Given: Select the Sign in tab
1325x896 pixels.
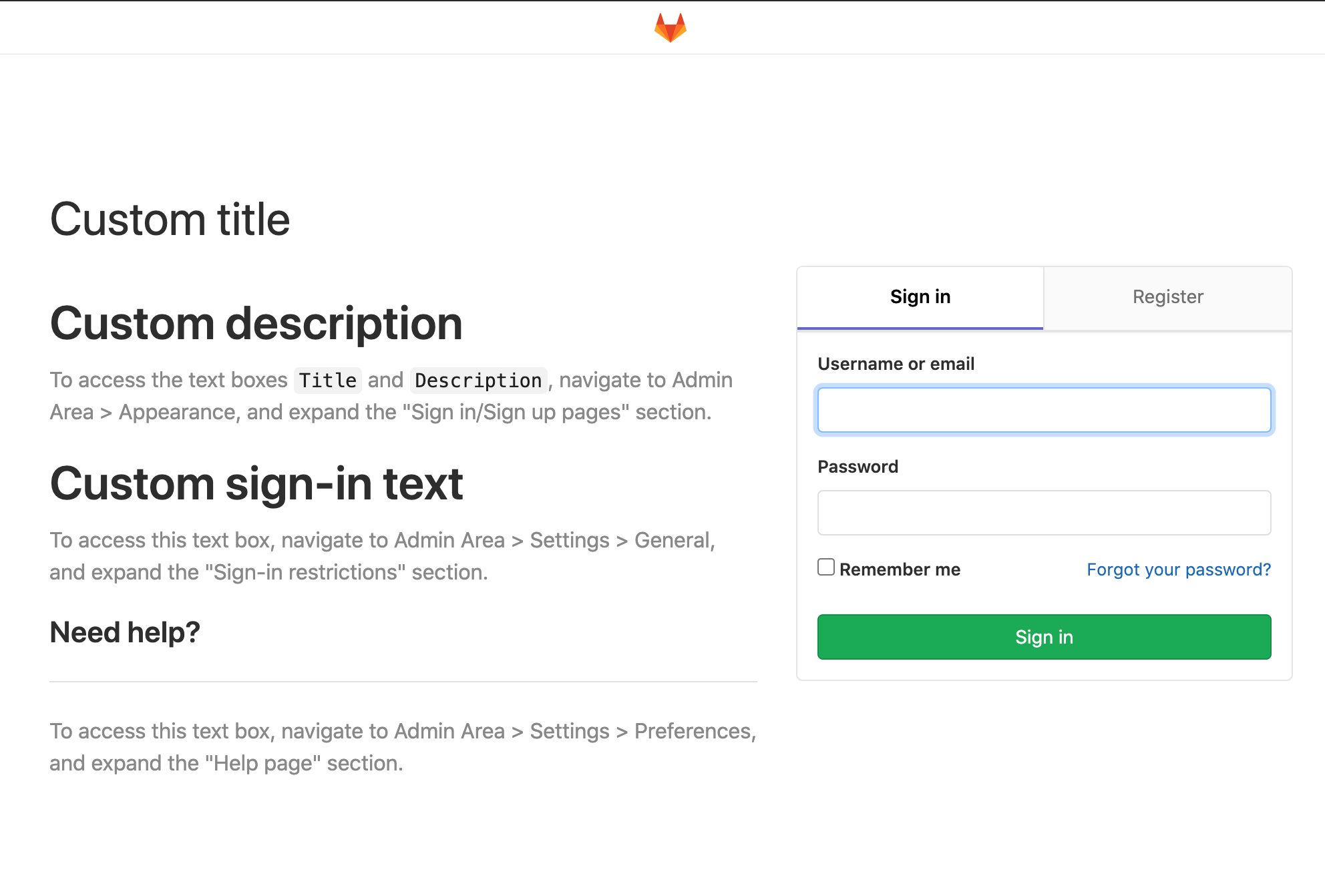Looking at the screenshot, I should pos(920,296).
